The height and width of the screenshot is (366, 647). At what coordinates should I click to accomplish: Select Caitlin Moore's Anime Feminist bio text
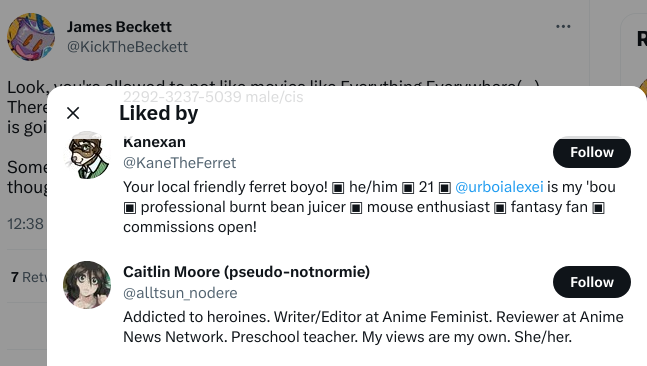point(373,327)
